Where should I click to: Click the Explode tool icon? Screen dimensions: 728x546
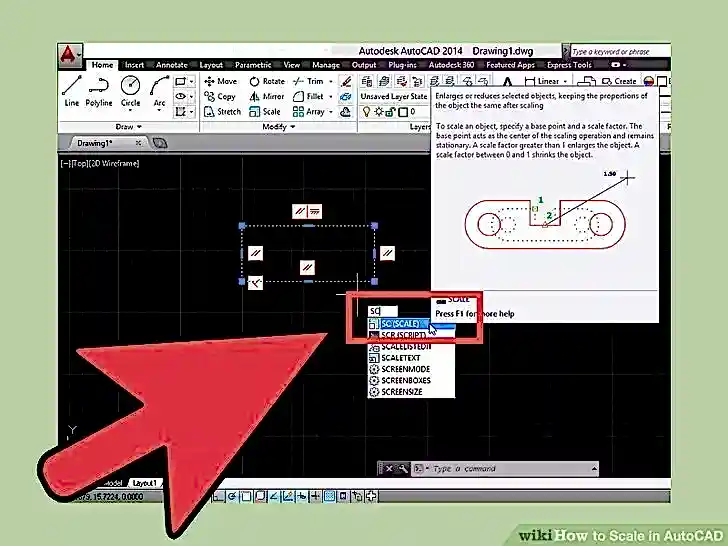pyautogui.click(x=345, y=97)
